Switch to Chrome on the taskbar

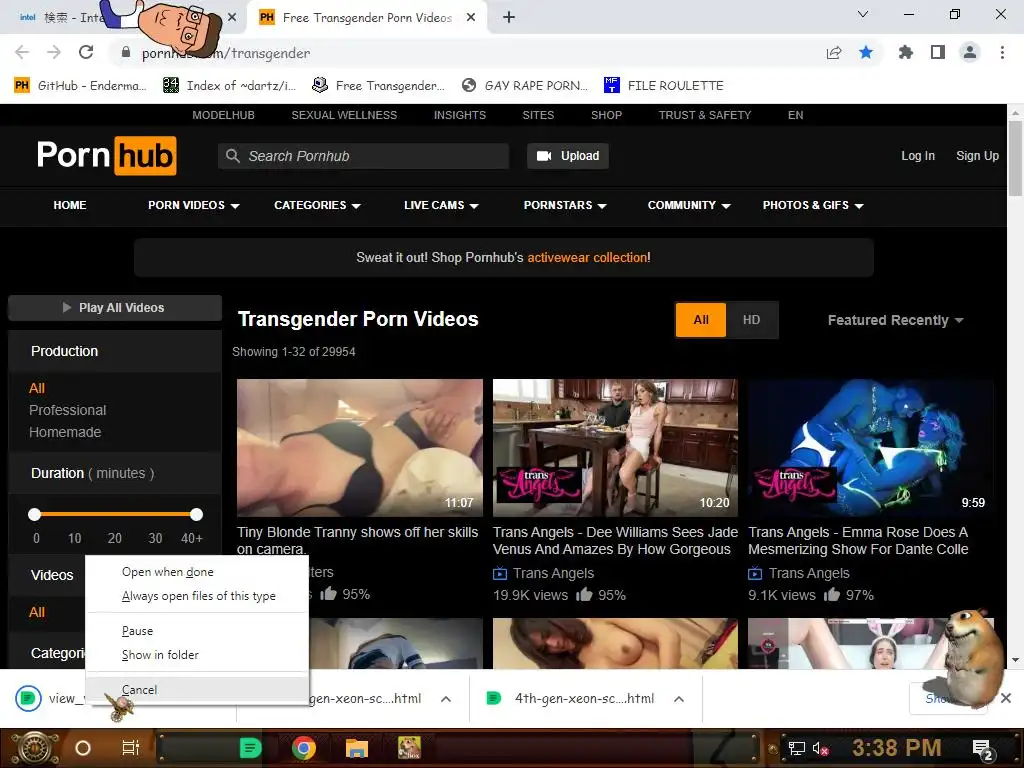[x=304, y=748]
